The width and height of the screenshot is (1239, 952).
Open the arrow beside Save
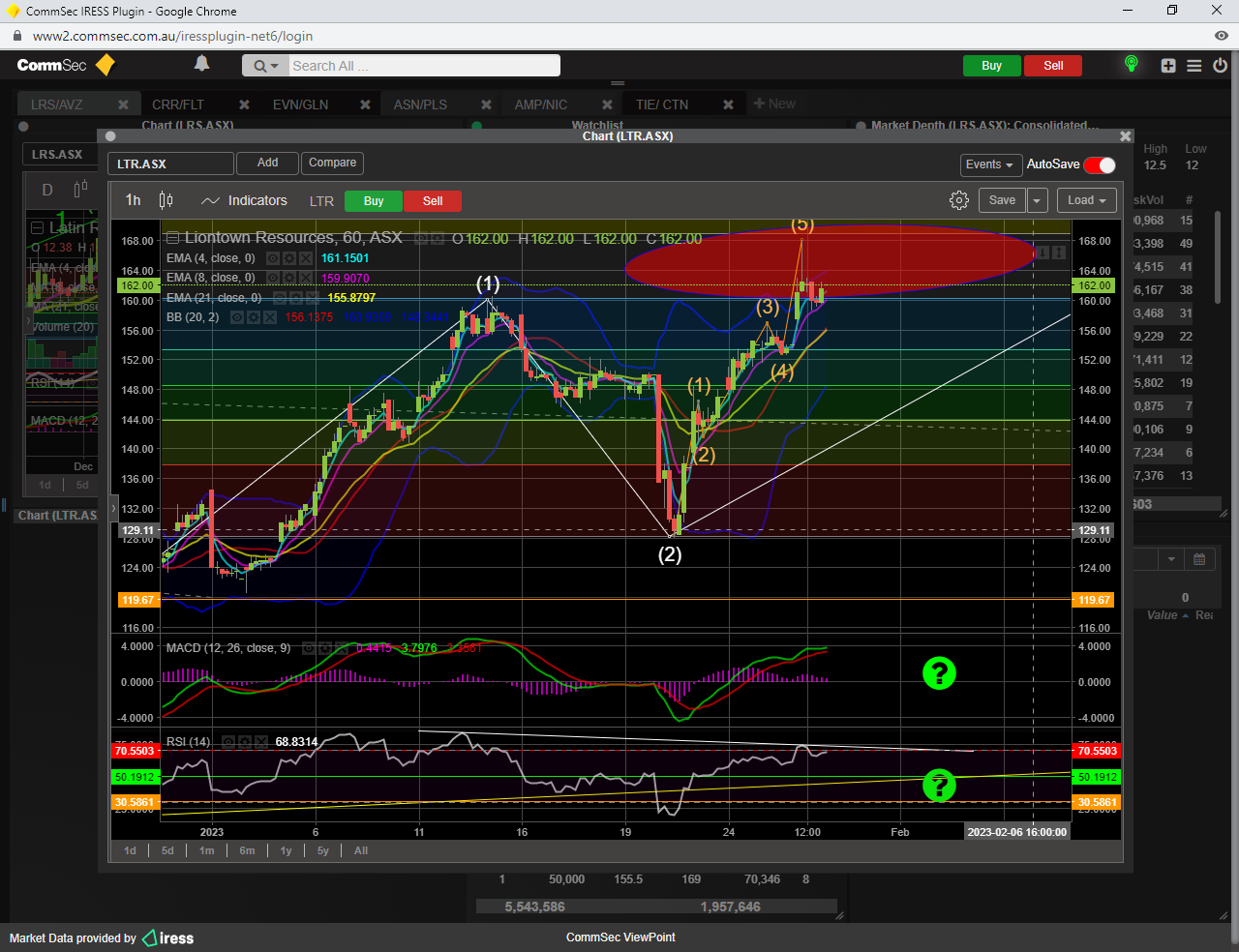tap(1037, 200)
